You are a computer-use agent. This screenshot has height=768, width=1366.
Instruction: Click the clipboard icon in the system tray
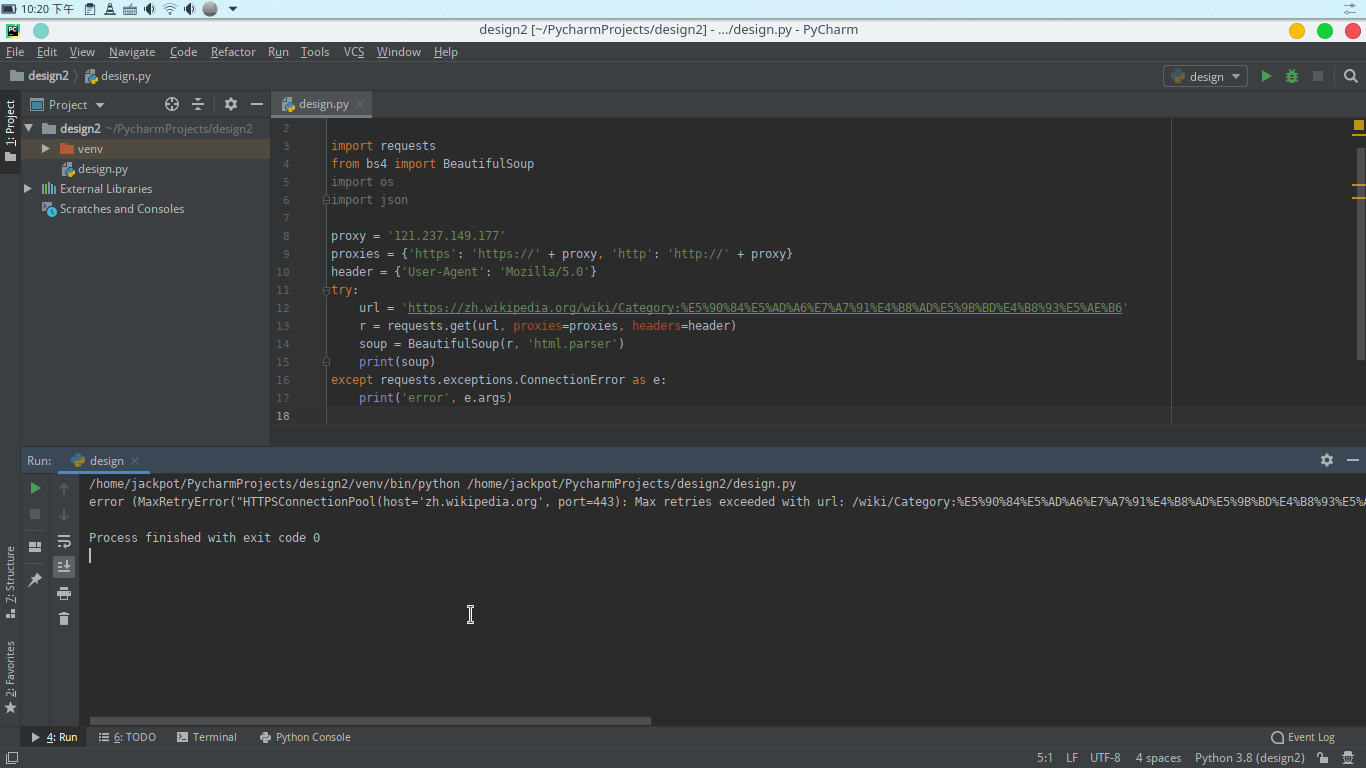pos(90,9)
